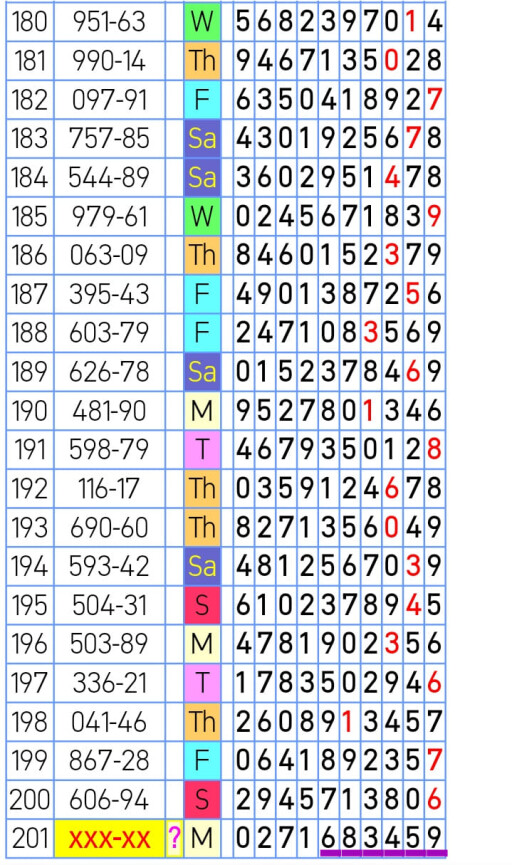Select row number 180
The height and width of the screenshot is (865, 512).
click(30, 22)
